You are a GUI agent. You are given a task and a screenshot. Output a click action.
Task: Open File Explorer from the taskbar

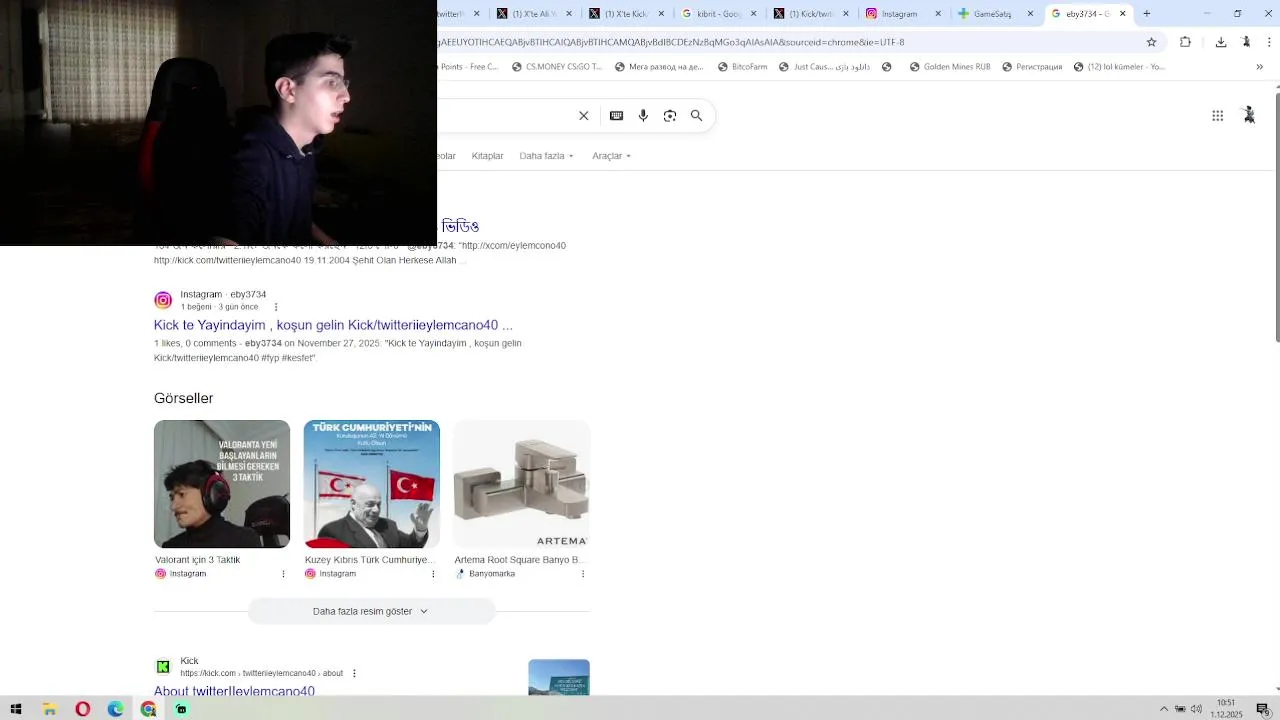click(x=49, y=709)
